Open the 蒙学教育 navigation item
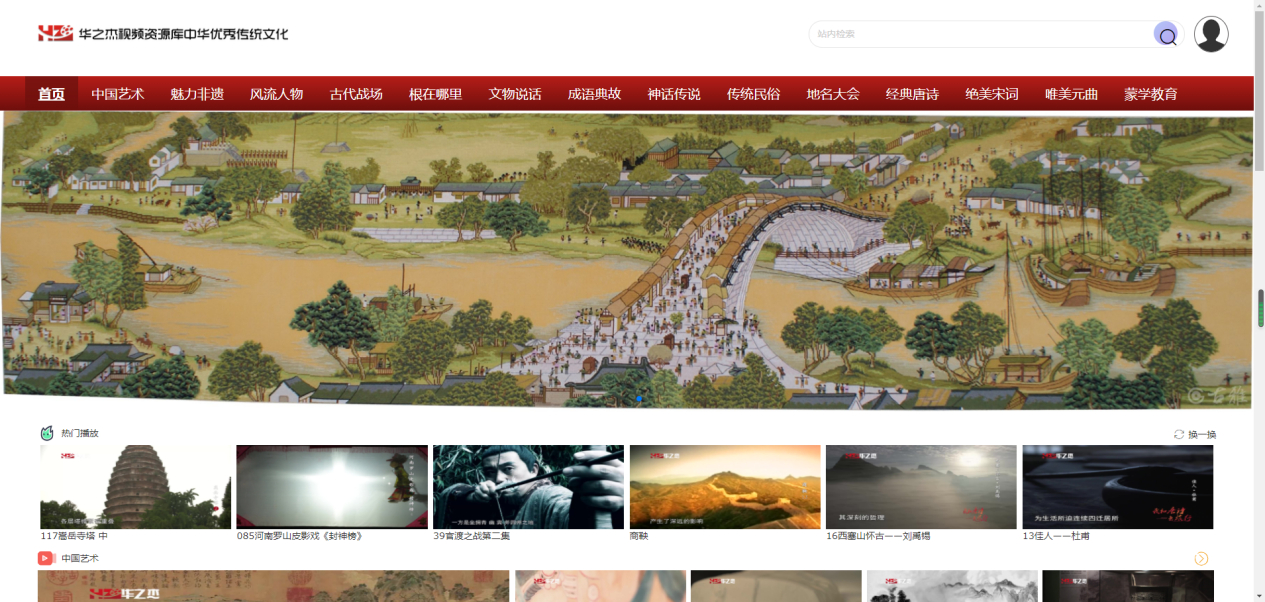 [x=1151, y=94]
